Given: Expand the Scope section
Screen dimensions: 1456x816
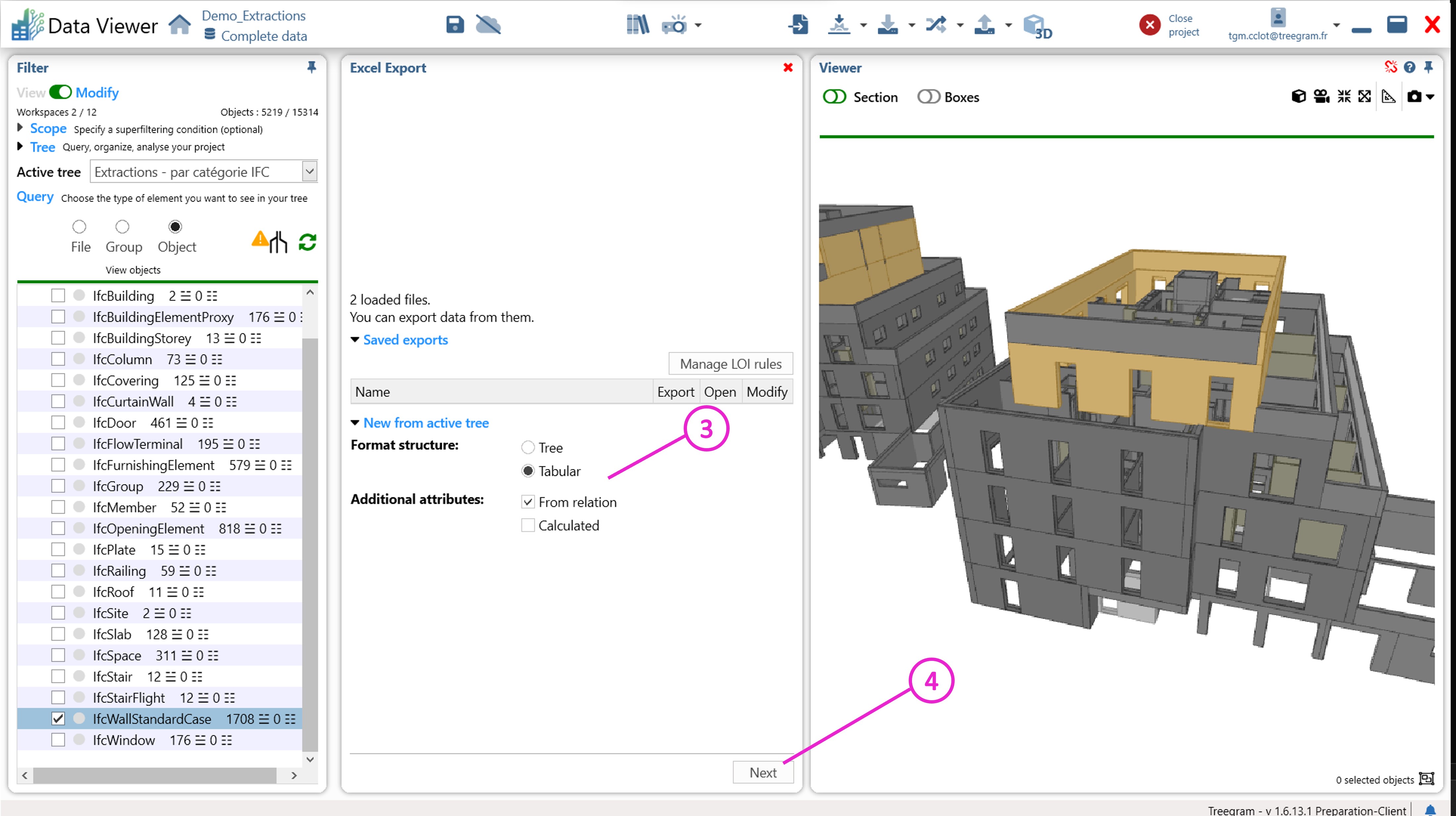Looking at the screenshot, I should pyautogui.click(x=20, y=128).
